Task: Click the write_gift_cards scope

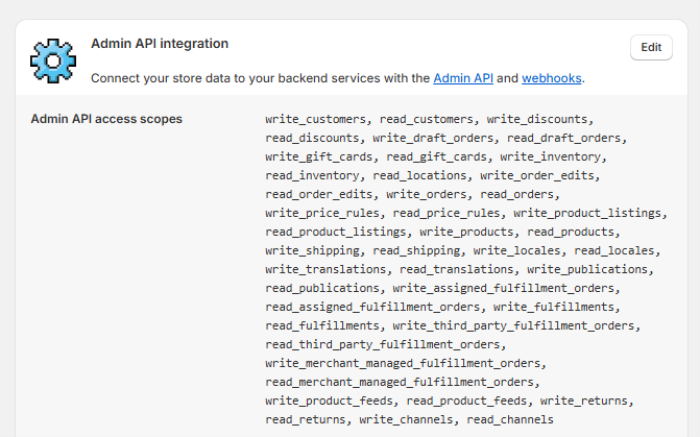Action: pyautogui.click(x=321, y=157)
